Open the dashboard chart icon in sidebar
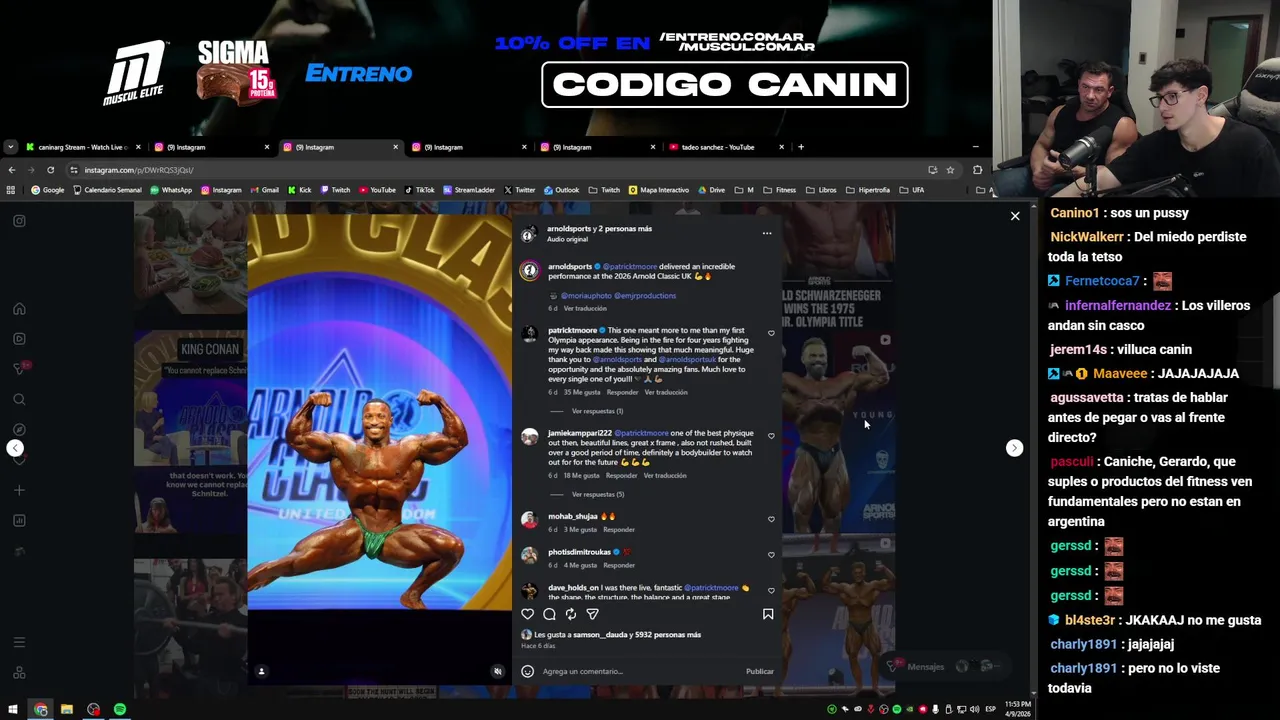This screenshot has width=1280, height=720. point(19,521)
